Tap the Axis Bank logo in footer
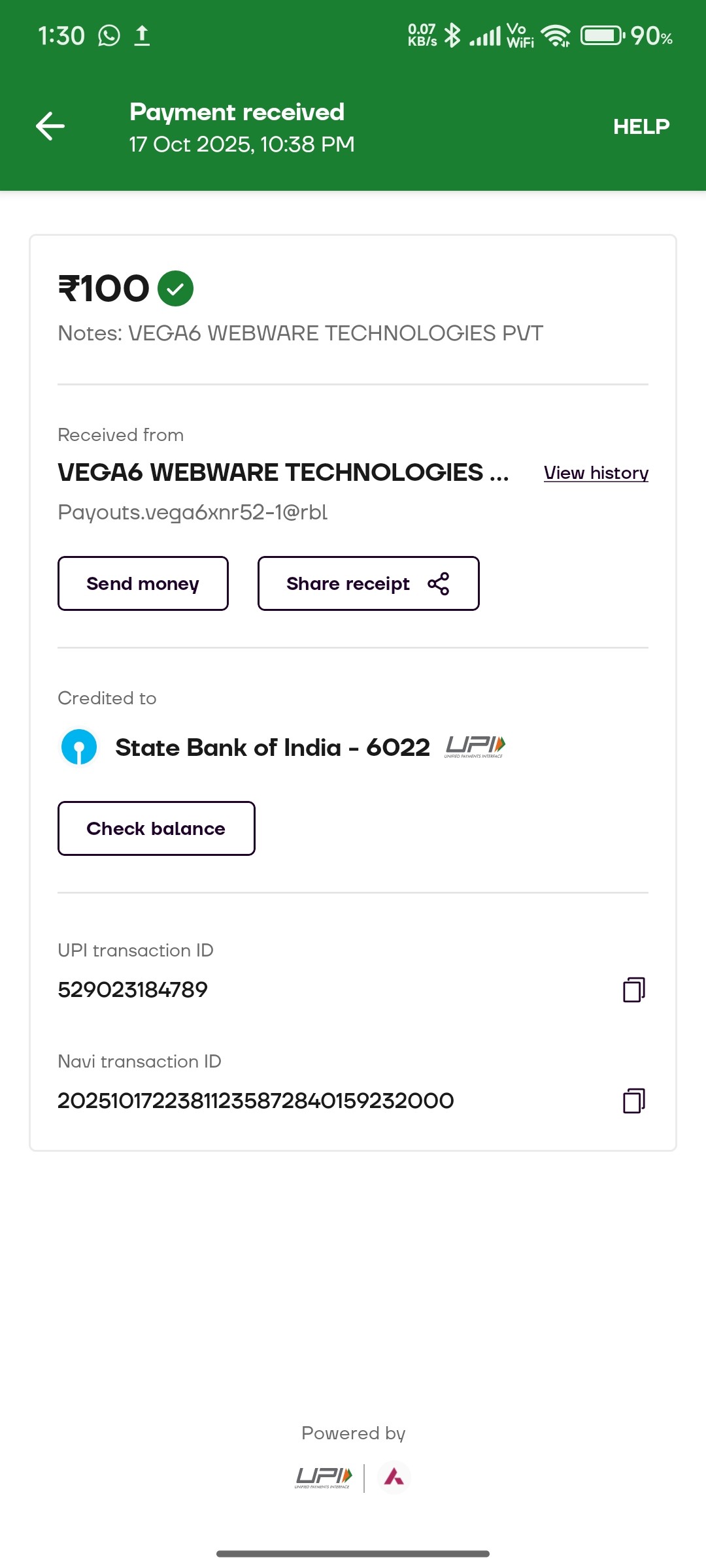Screen dimensions: 706x1568 click(x=394, y=1477)
